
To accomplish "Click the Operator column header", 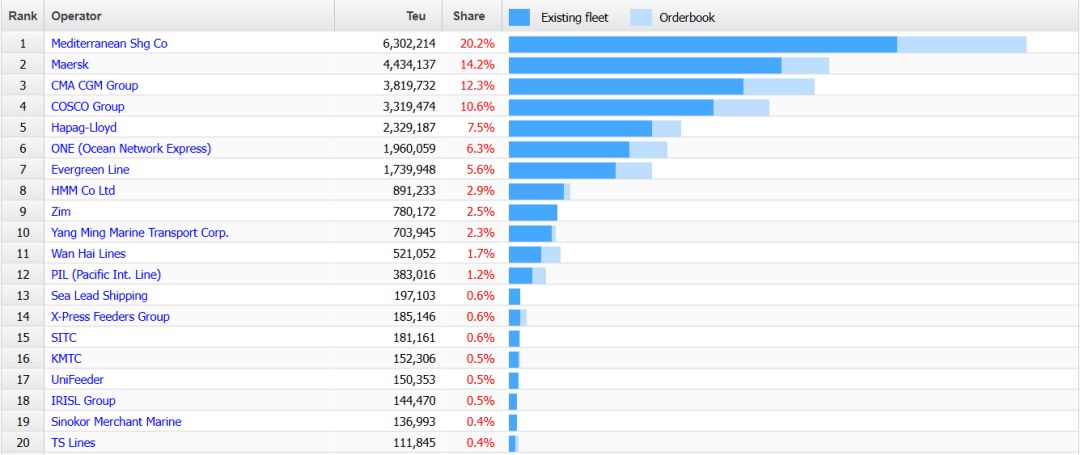I will tap(76, 16).
